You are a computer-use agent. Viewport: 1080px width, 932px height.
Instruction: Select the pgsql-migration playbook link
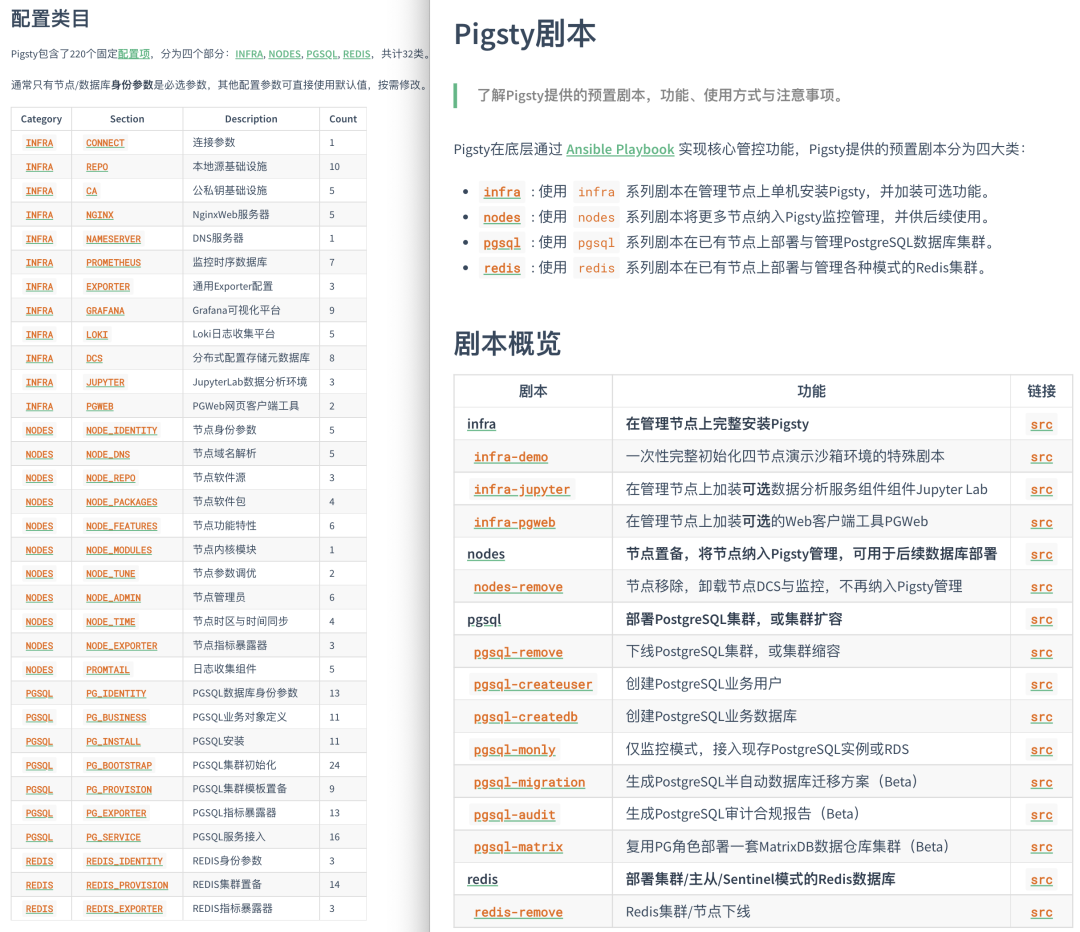click(529, 782)
